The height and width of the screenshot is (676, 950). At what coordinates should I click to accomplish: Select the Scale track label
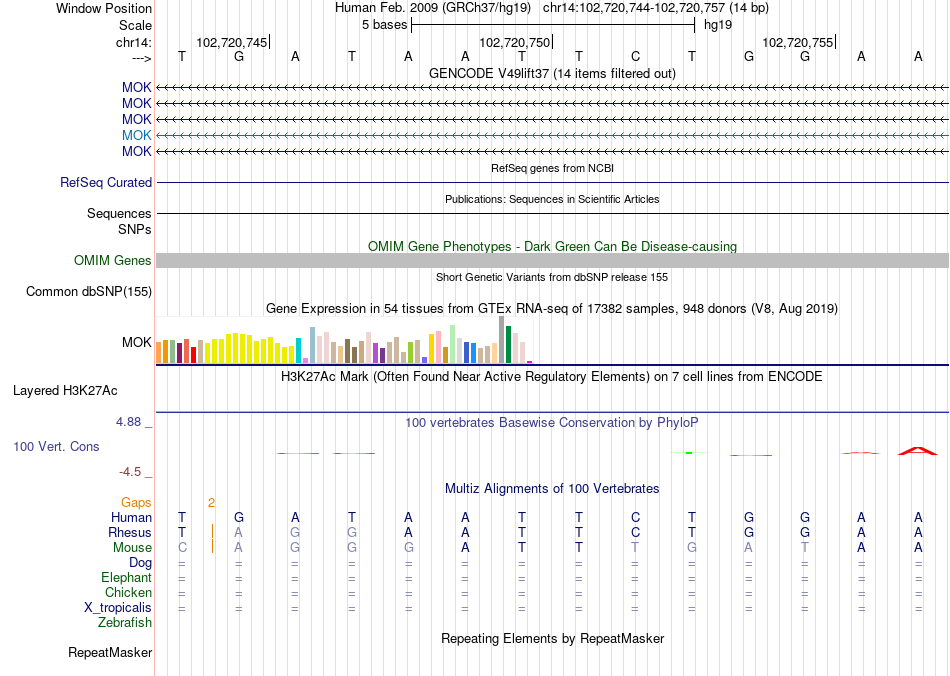pos(135,25)
